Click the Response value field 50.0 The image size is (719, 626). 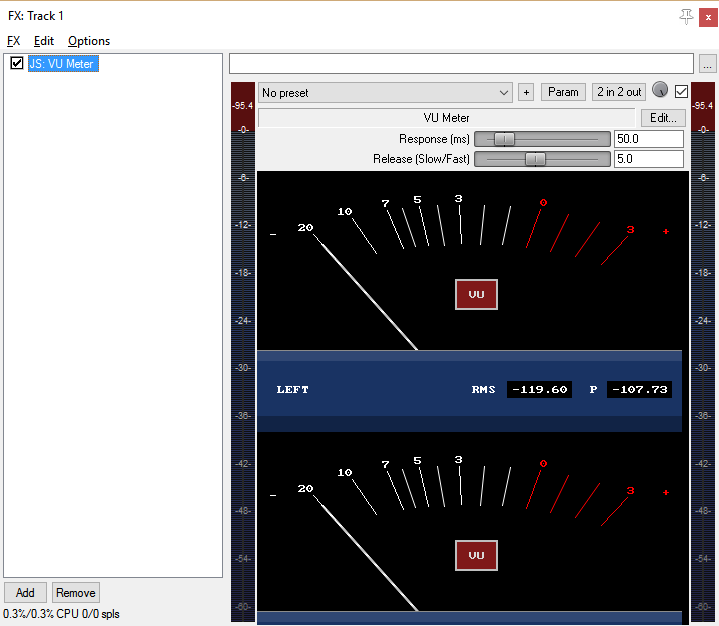[649, 139]
